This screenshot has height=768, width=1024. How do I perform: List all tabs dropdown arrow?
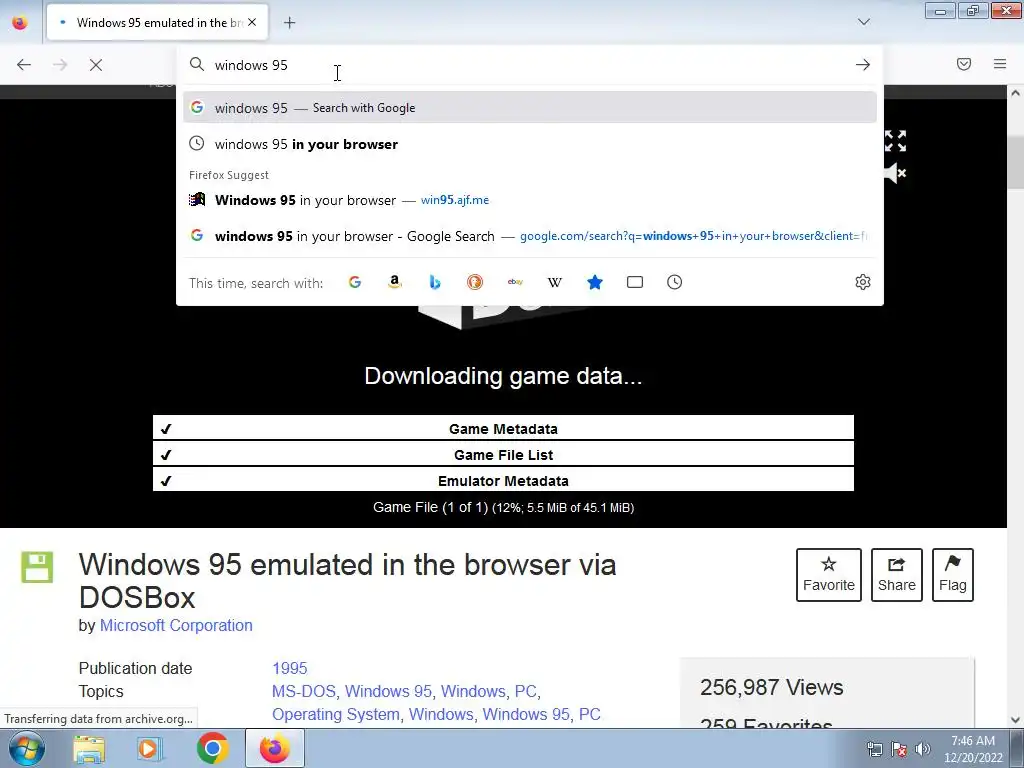point(863,22)
